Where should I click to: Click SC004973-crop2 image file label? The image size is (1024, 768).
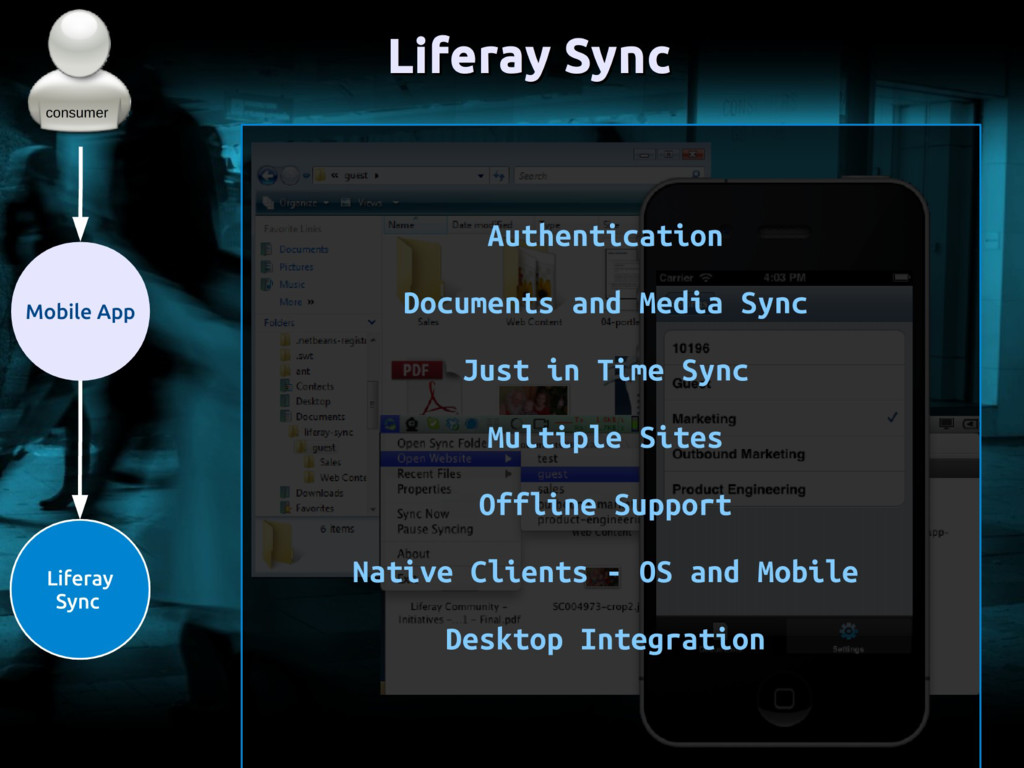[x=596, y=607]
